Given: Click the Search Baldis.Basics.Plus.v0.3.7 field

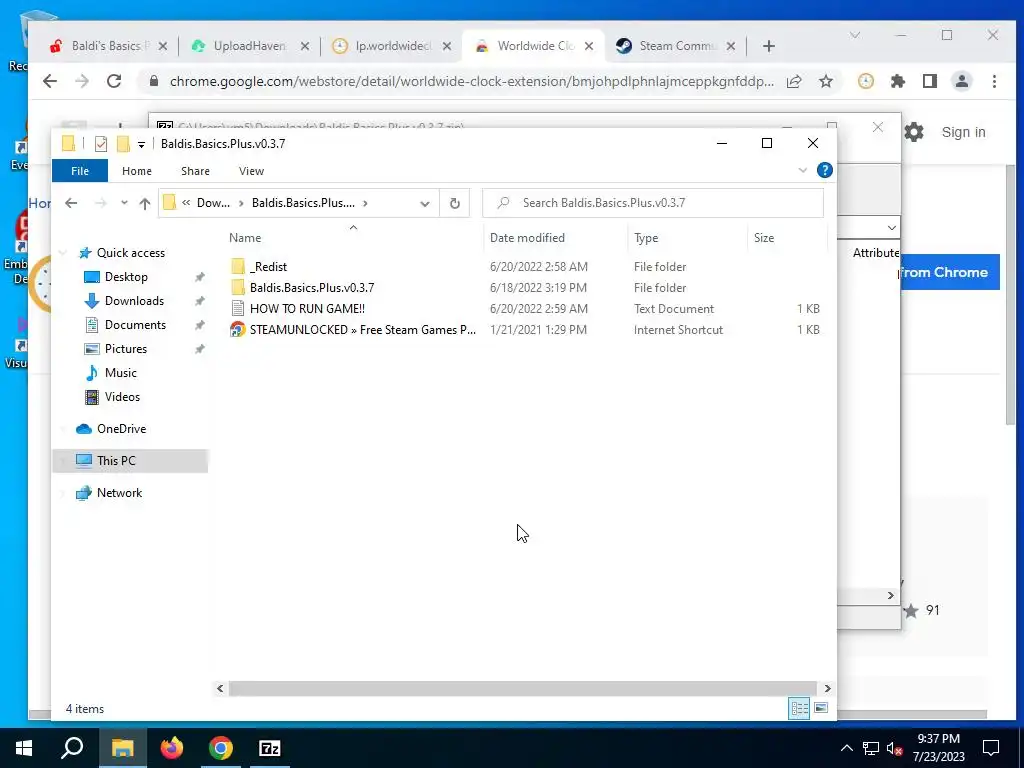Looking at the screenshot, I should point(652,202).
